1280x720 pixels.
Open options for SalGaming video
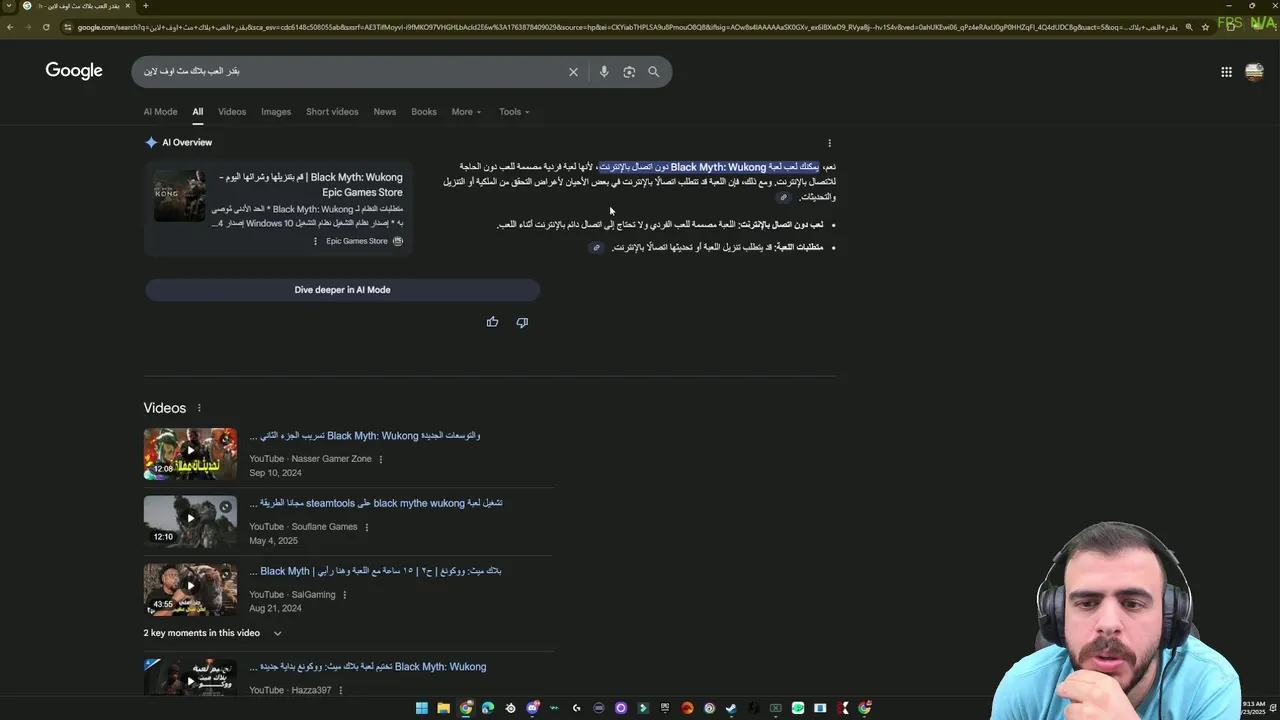345,595
